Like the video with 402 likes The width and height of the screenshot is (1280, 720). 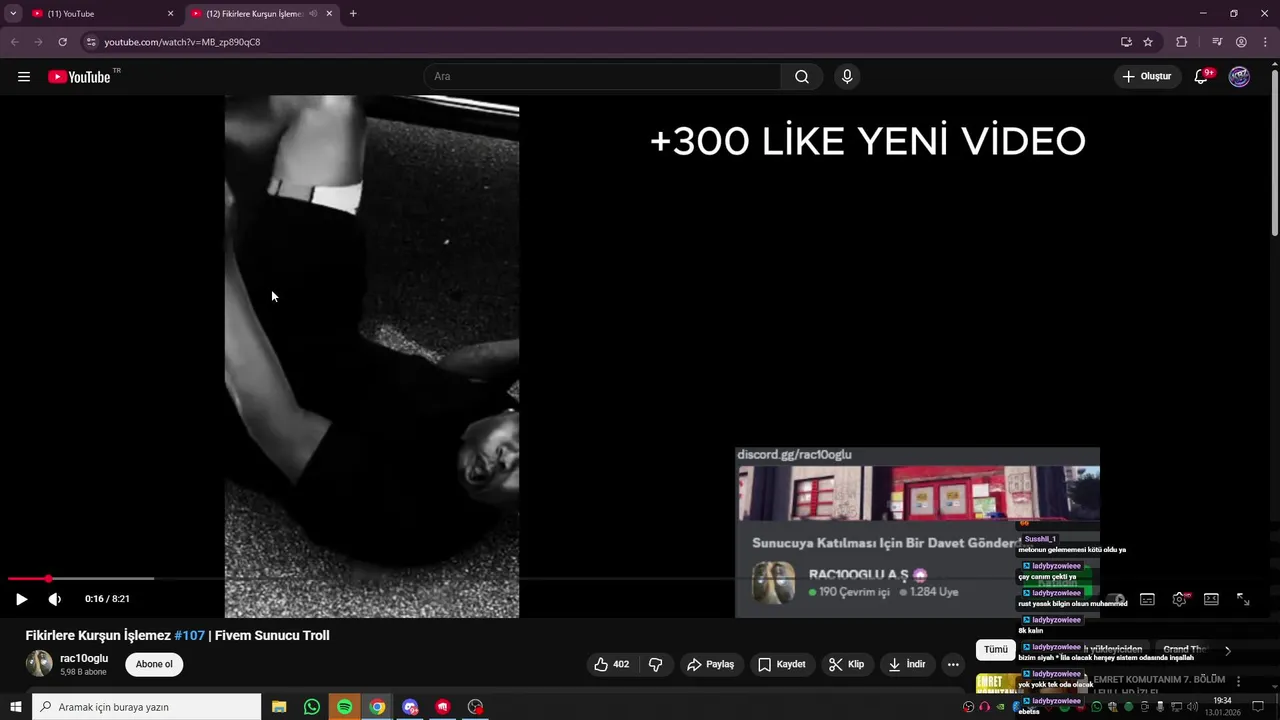coord(612,664)
